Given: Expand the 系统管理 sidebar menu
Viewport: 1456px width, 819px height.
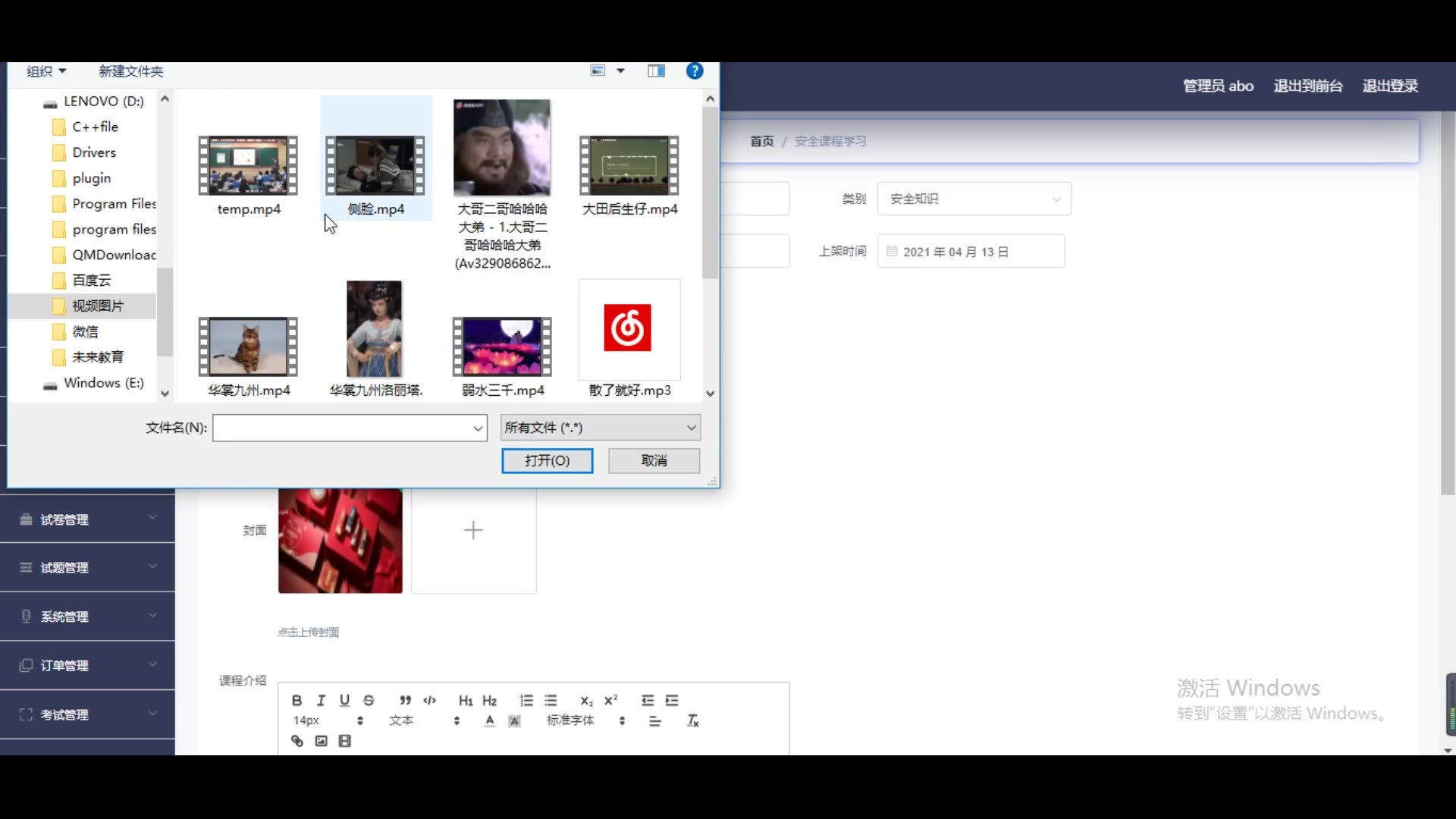Looking at the screenshot, I should [87, 617].
